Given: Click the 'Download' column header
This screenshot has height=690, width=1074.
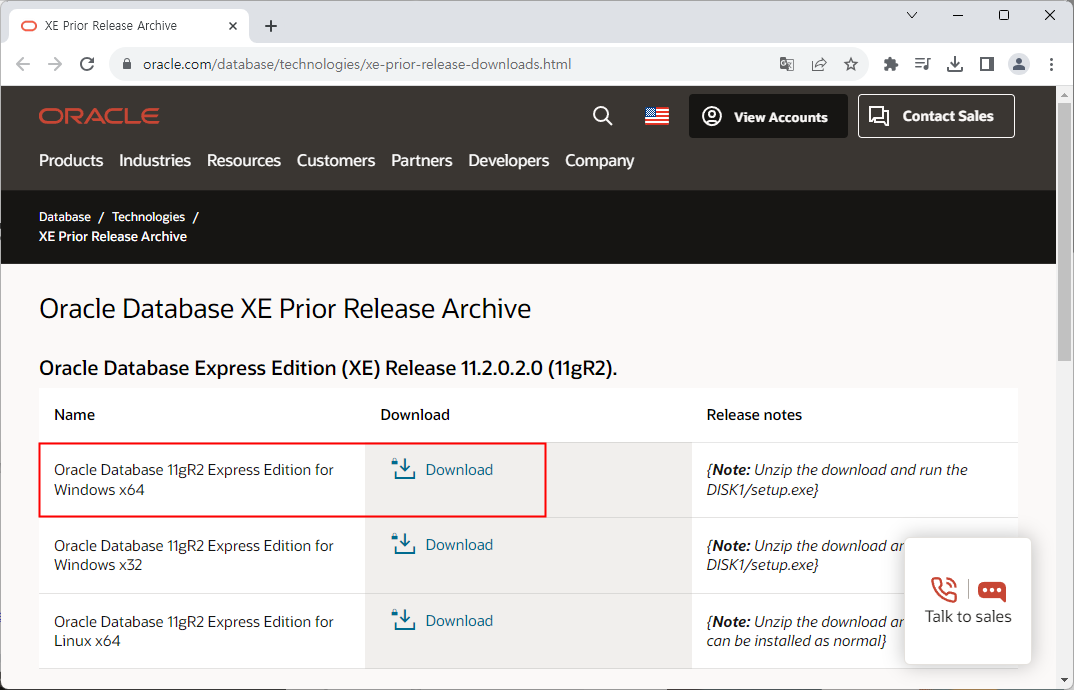Looking at the screenshot, I should 415,415.
